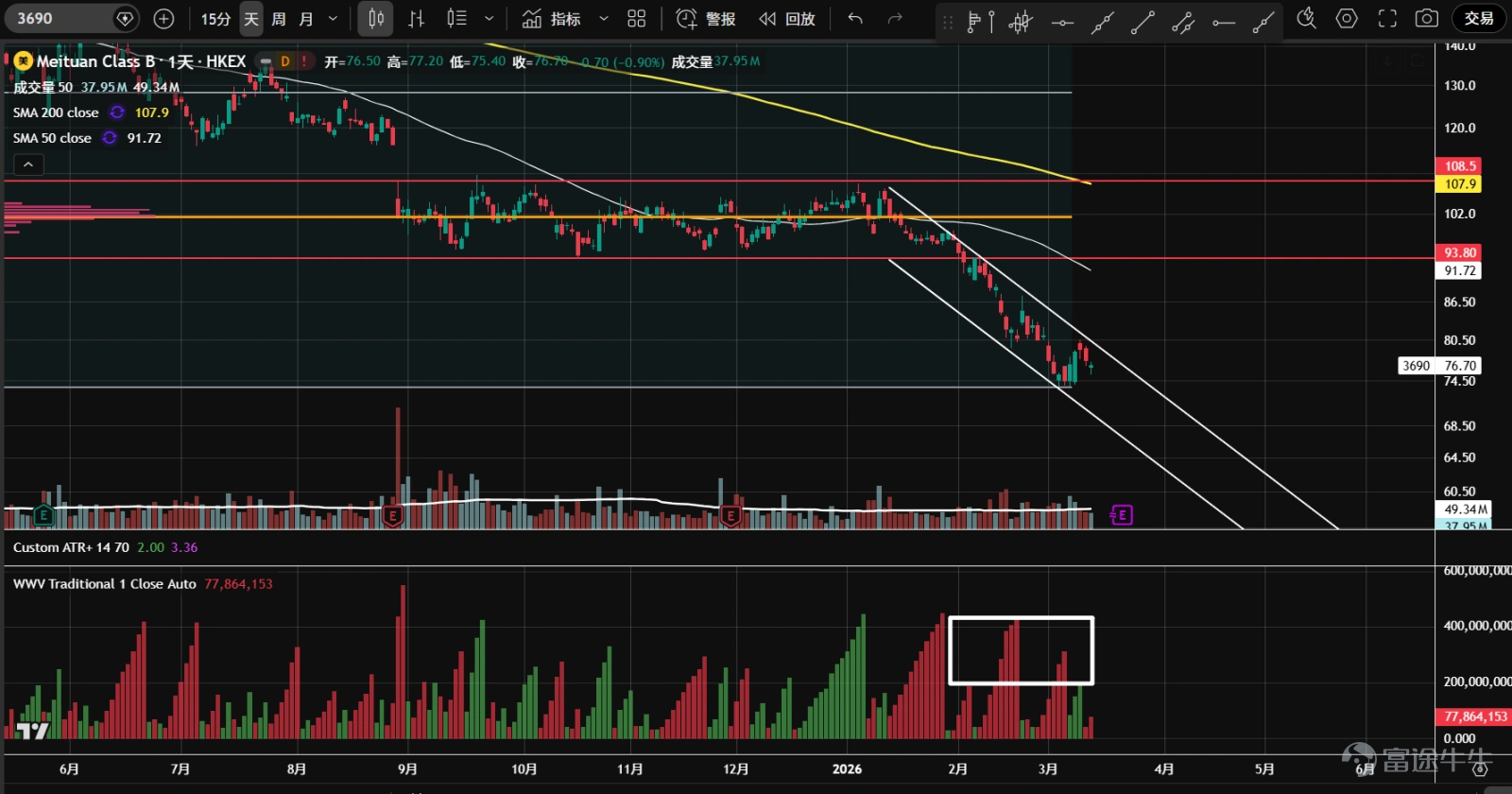Click the red 108.5 price line label
Image resolution: width=1512 pixels, height=794 pixels.
1459,166
